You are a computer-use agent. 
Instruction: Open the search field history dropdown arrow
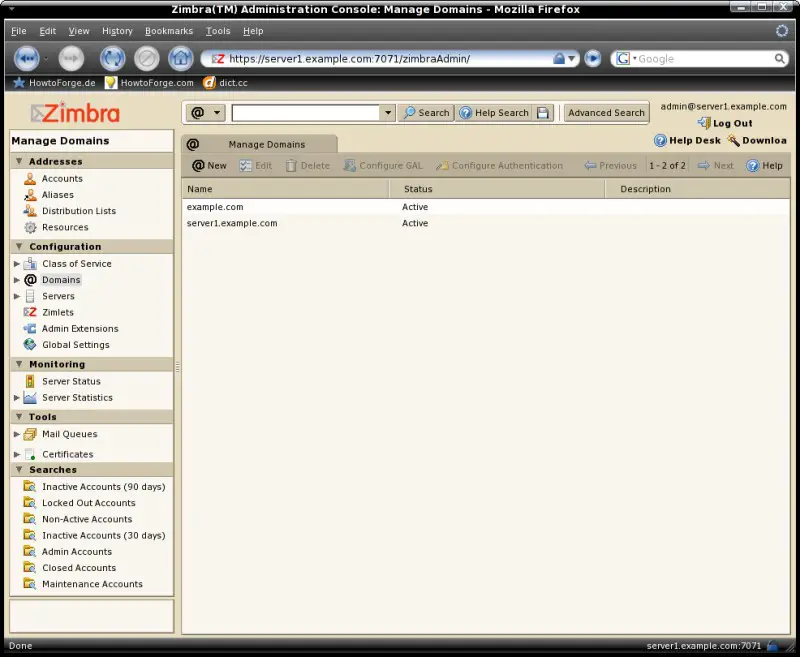388,113
